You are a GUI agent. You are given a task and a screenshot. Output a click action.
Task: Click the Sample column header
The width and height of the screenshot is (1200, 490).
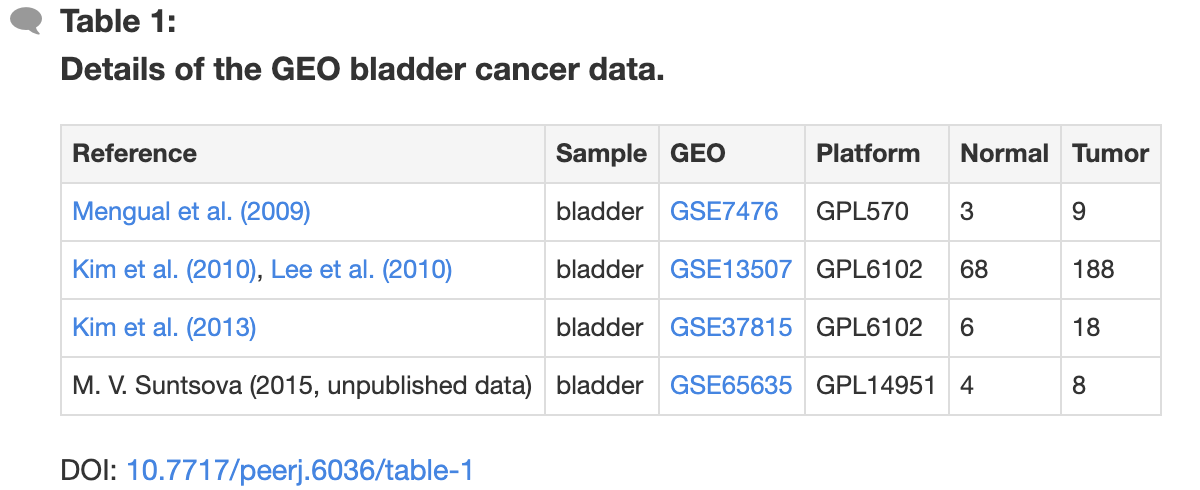coord(602,154)
